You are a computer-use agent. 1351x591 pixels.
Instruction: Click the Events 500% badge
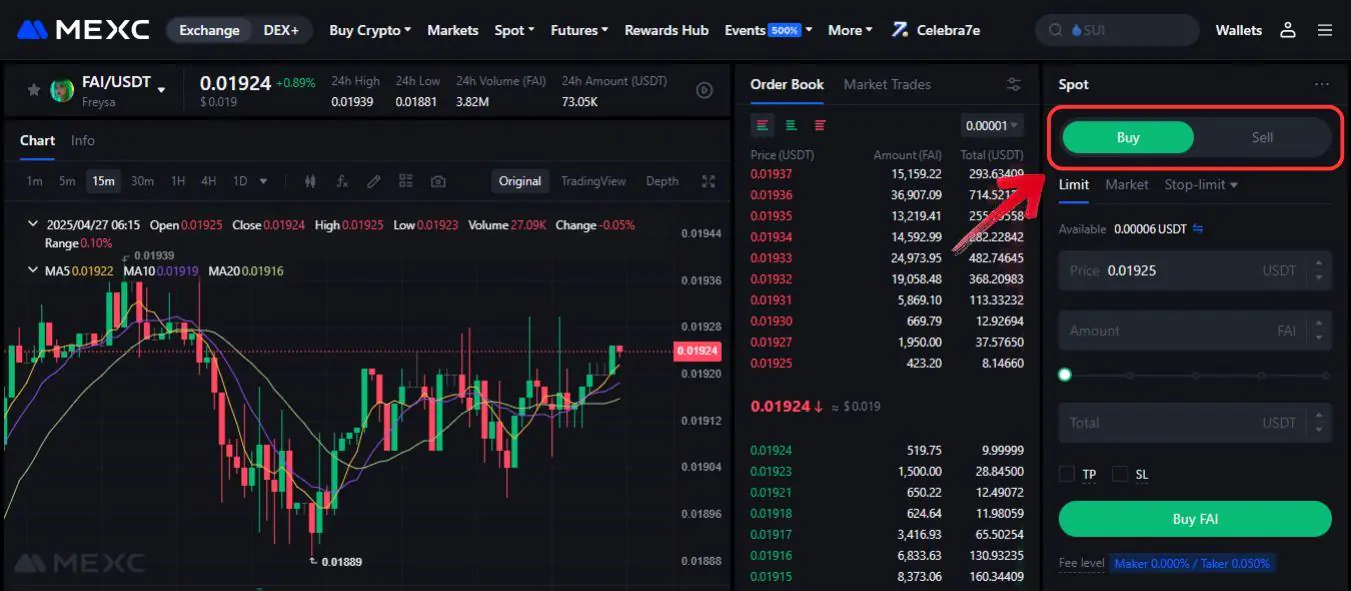784,30
